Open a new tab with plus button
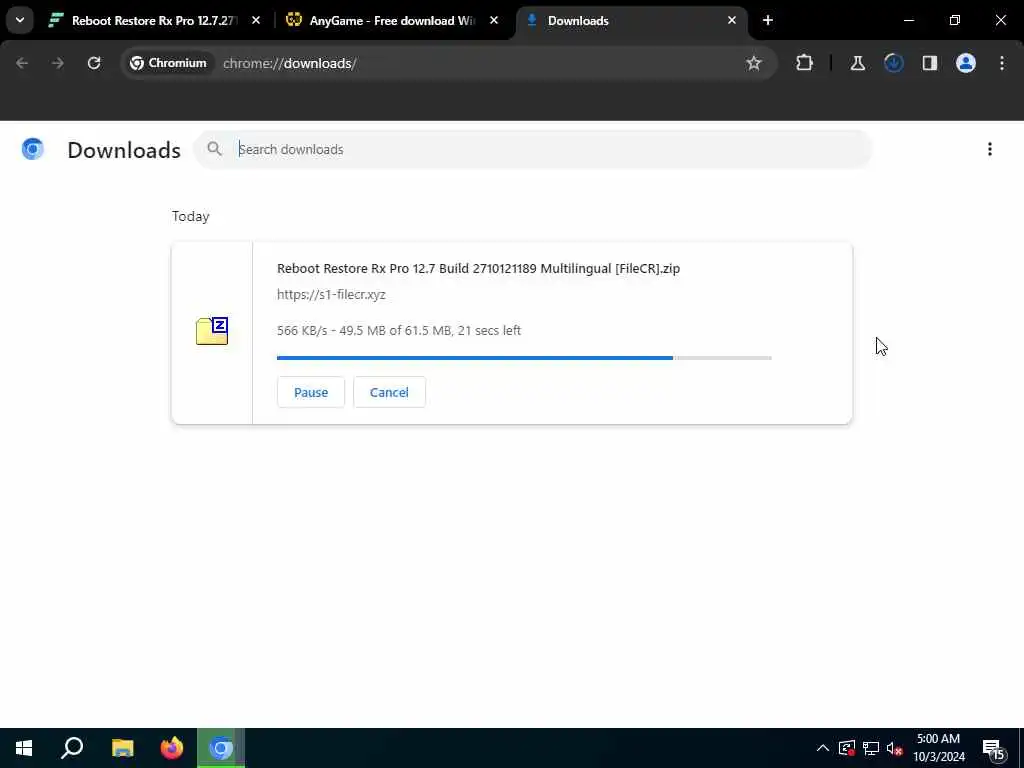This screenshot has width=1024, height=768. pyautogui.click(x=768, y=20)
